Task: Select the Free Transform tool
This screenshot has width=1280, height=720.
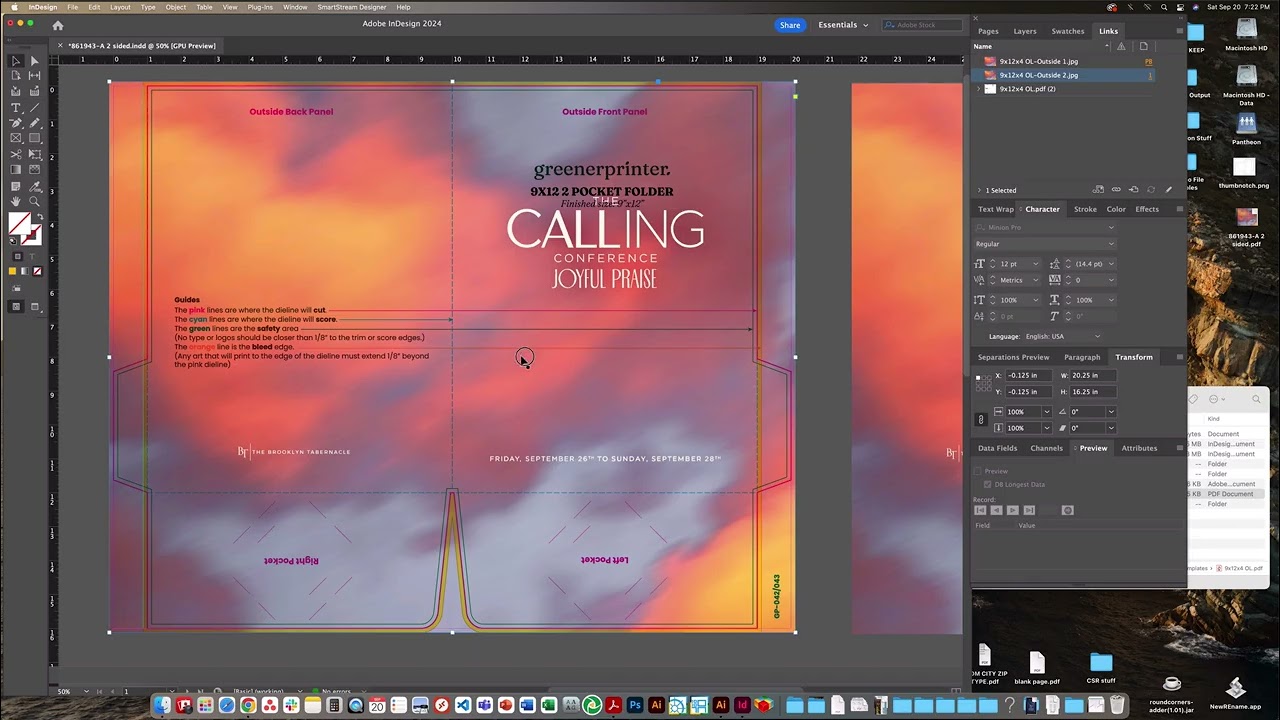Action: click(35, 154)
